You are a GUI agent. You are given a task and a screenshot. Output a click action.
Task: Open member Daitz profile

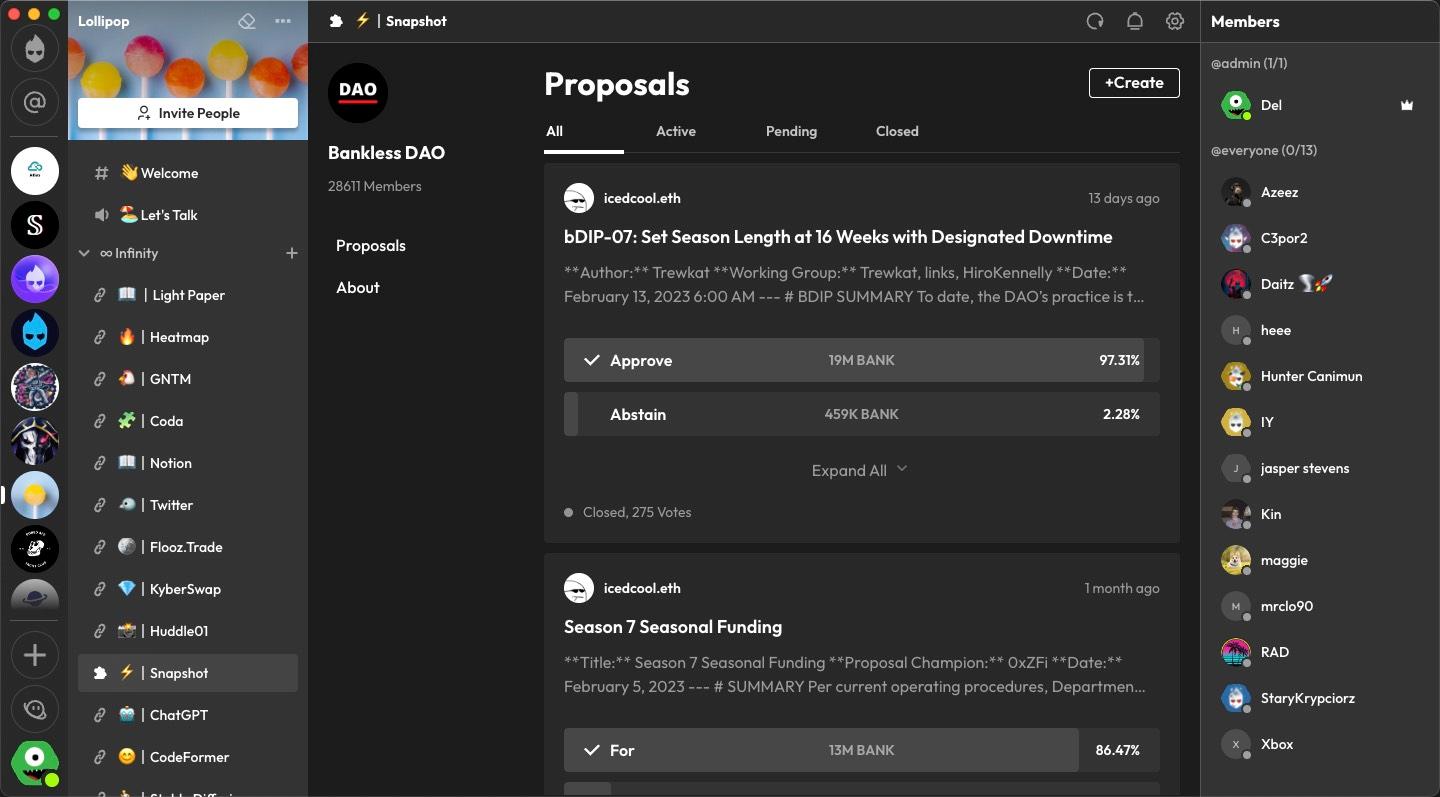pos(1320,284)
